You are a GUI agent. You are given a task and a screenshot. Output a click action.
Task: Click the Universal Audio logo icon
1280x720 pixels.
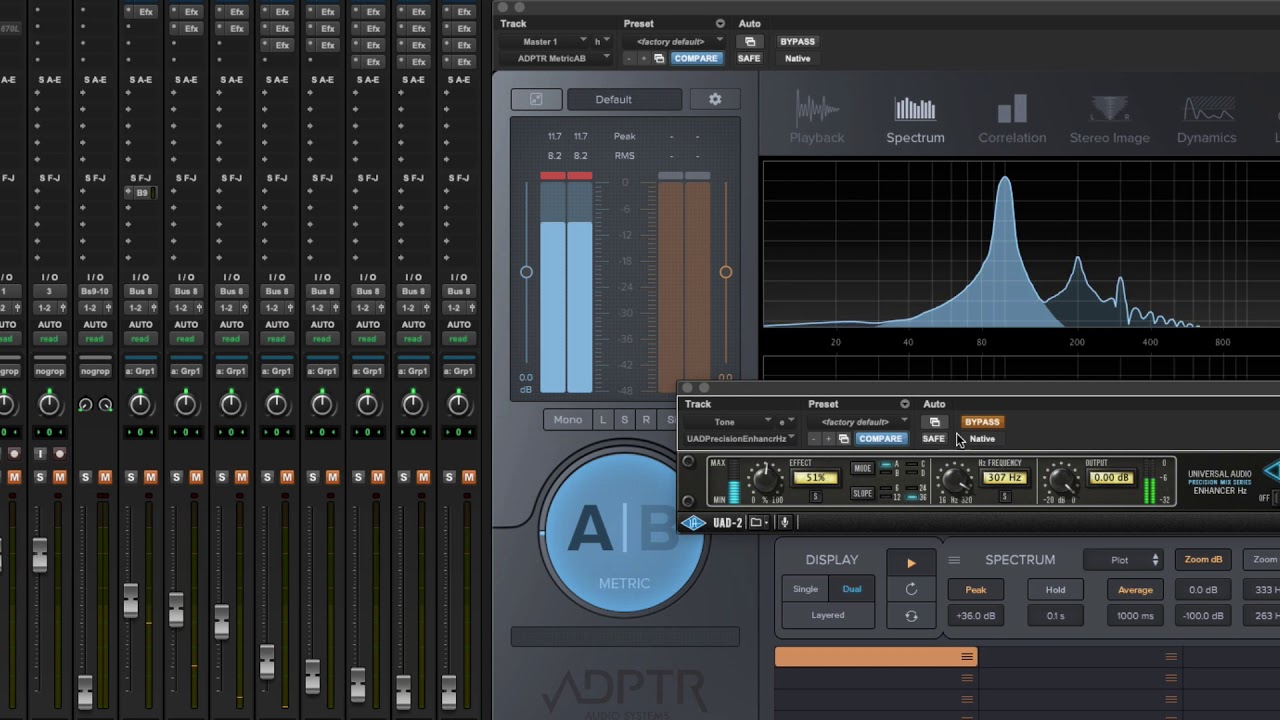point(693,522)
